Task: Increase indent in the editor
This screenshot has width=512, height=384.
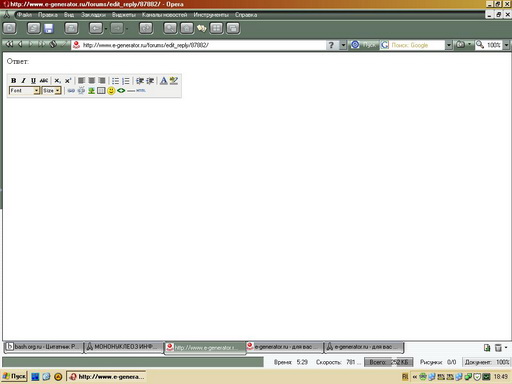Action: 150,81
